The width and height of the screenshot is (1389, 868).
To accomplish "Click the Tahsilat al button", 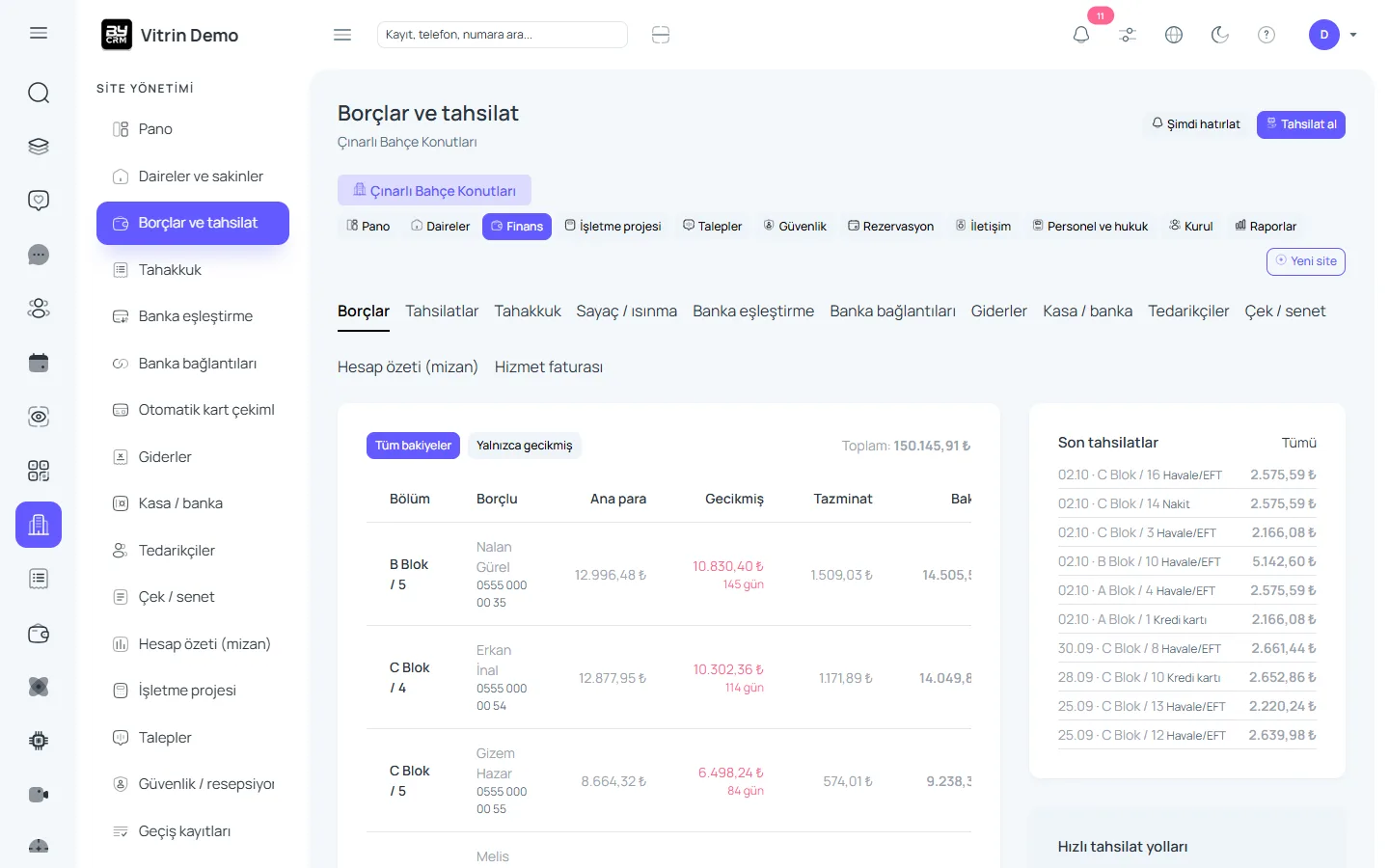I will [1301, 124].
